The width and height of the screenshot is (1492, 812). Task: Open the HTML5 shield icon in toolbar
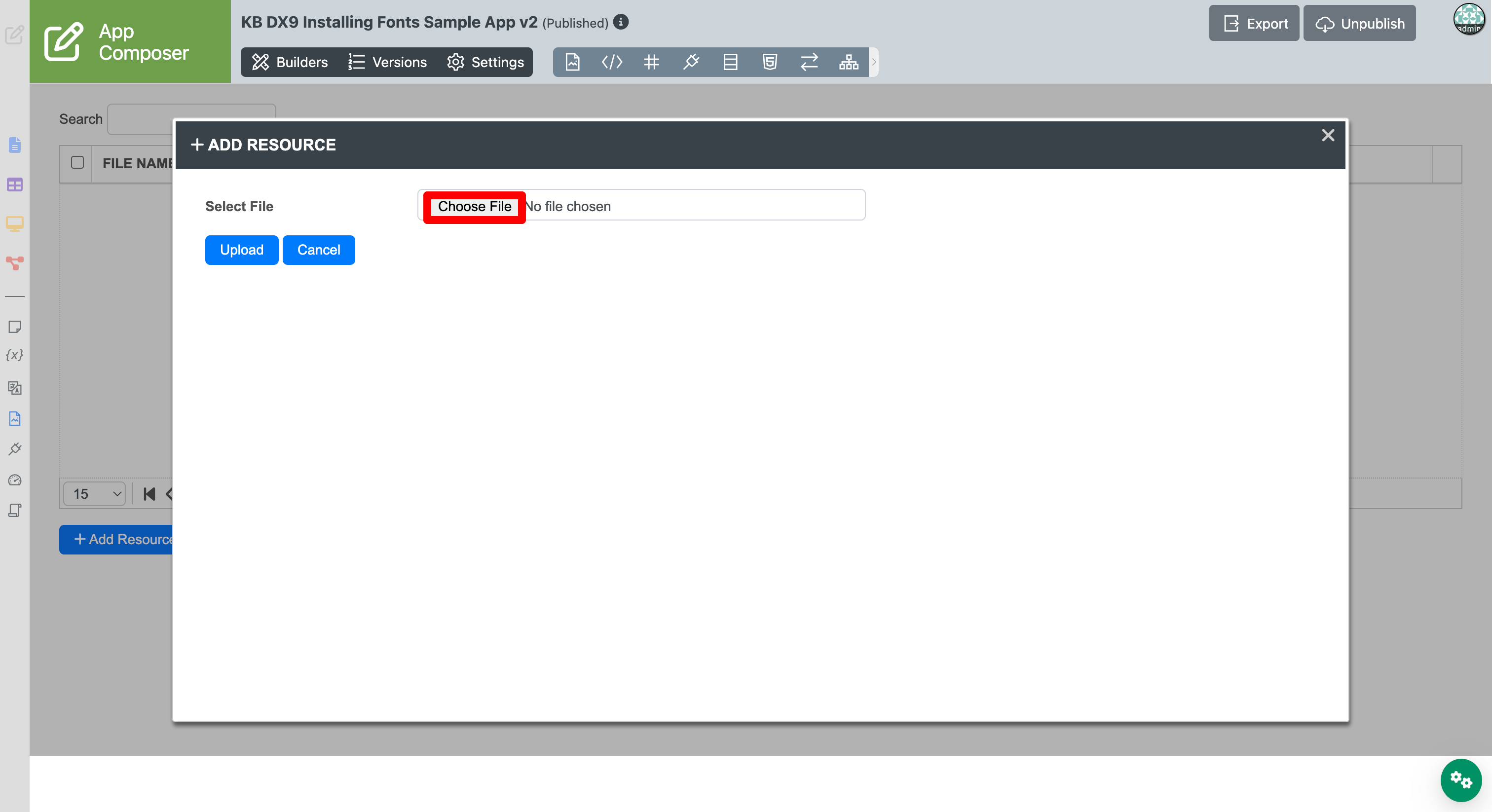tap(770, 62)
